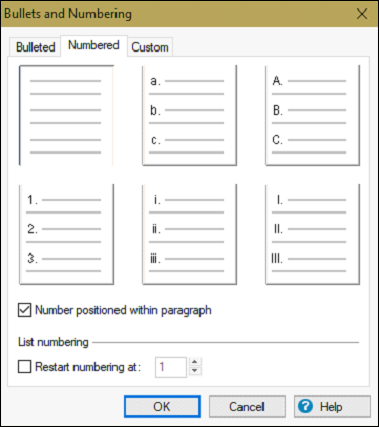The height and width of the screenshot is (427, 379).
Task: Close the Bullets and Numbering dialog
Action: coord(362,14)
